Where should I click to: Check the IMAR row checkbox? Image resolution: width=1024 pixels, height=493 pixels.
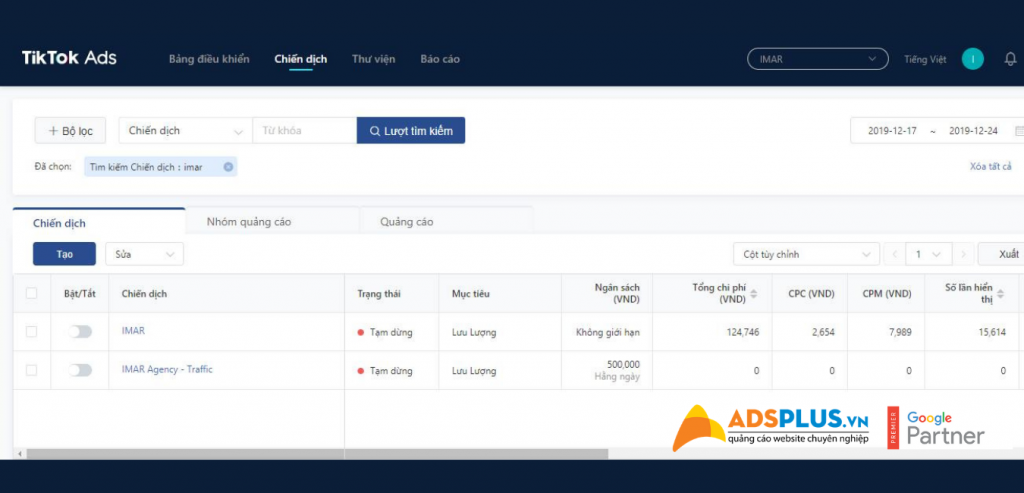(x=31, y=332)
